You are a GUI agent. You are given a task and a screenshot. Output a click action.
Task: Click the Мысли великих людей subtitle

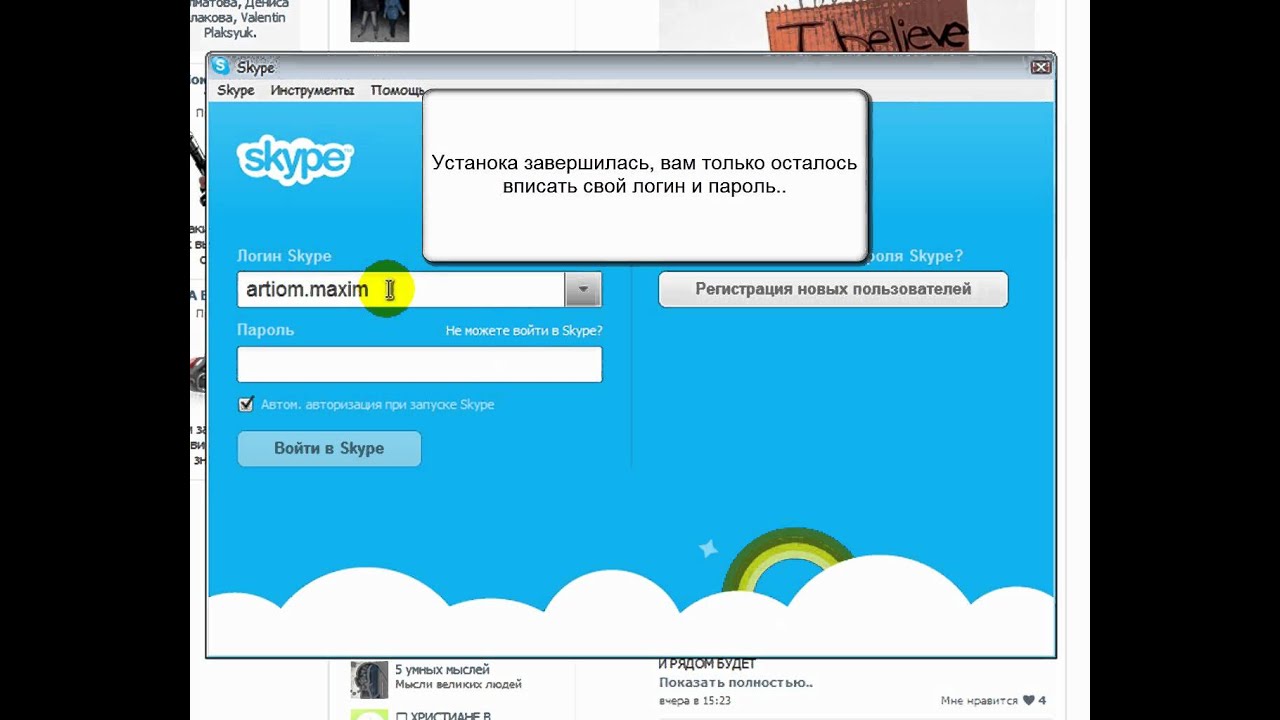coord(458,685)
